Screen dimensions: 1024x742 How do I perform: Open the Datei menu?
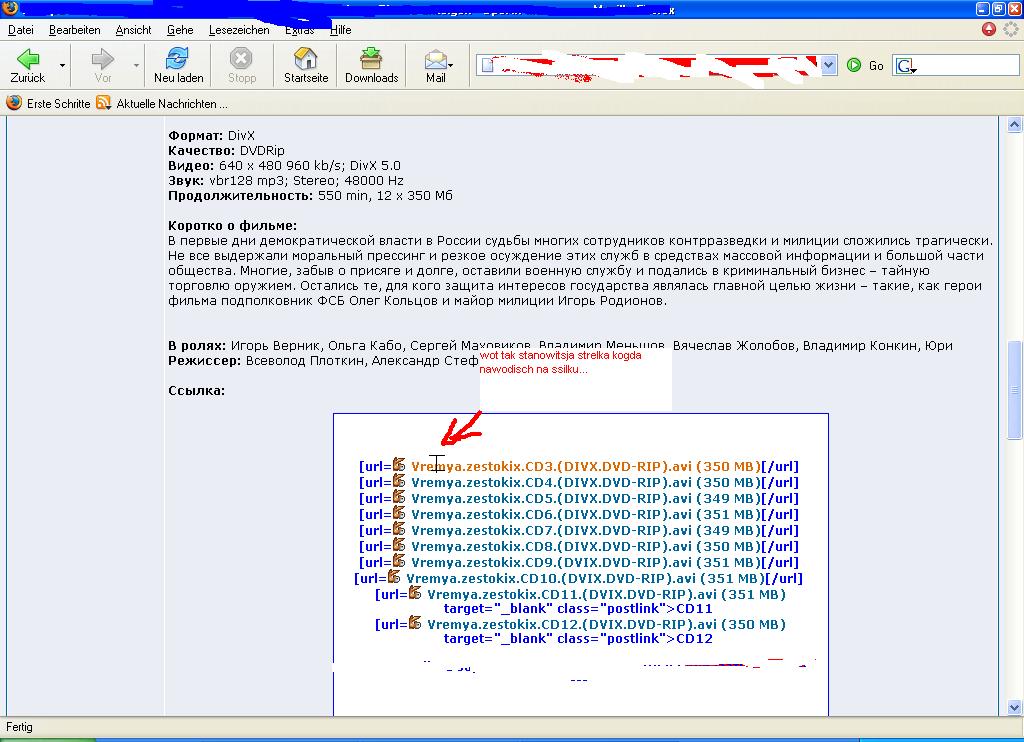click(20, 30)
